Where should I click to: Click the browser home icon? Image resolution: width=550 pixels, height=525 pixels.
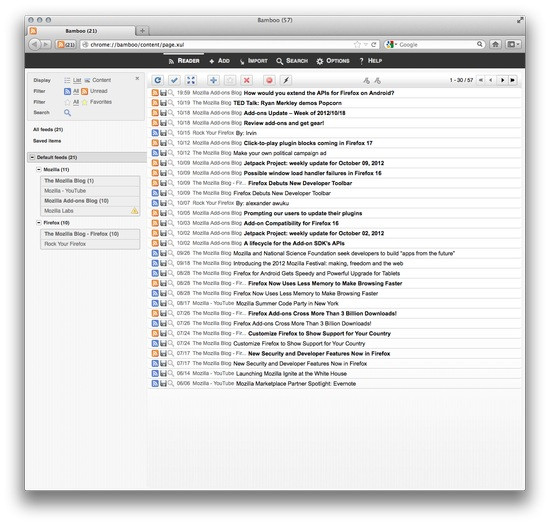[x=495, y=45]
